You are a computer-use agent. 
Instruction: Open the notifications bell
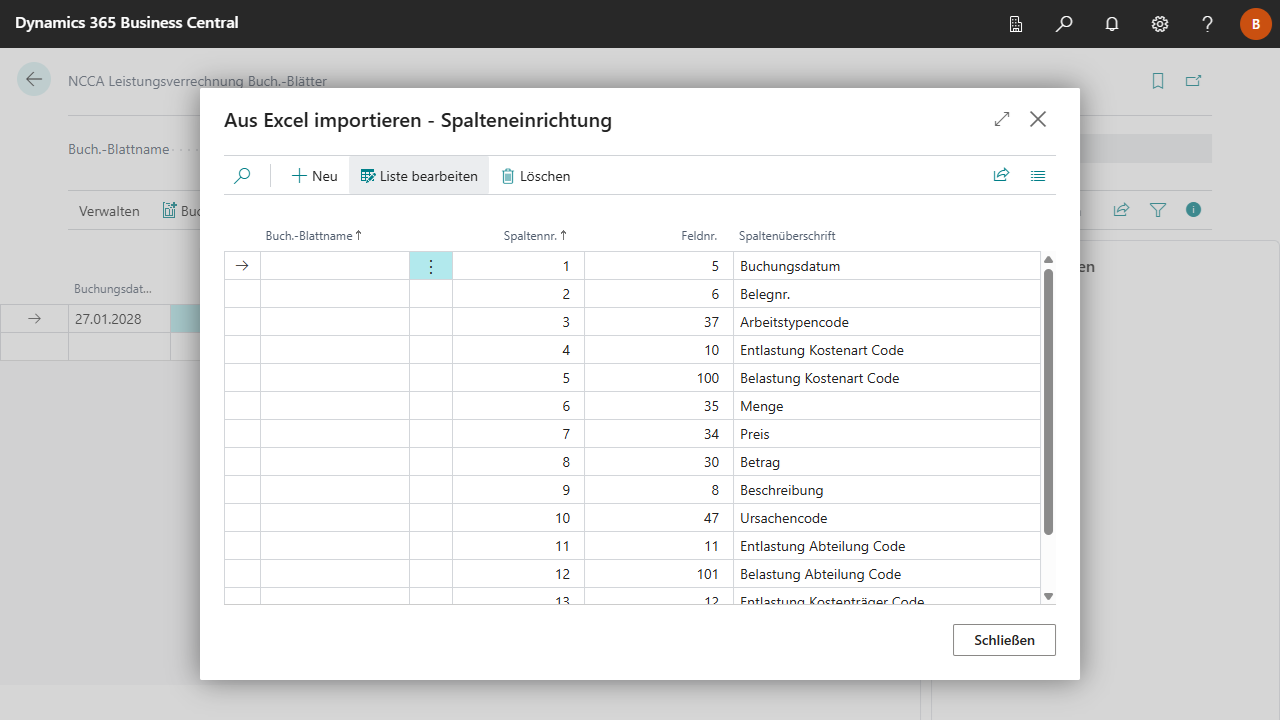click(x=1112, y=24)
